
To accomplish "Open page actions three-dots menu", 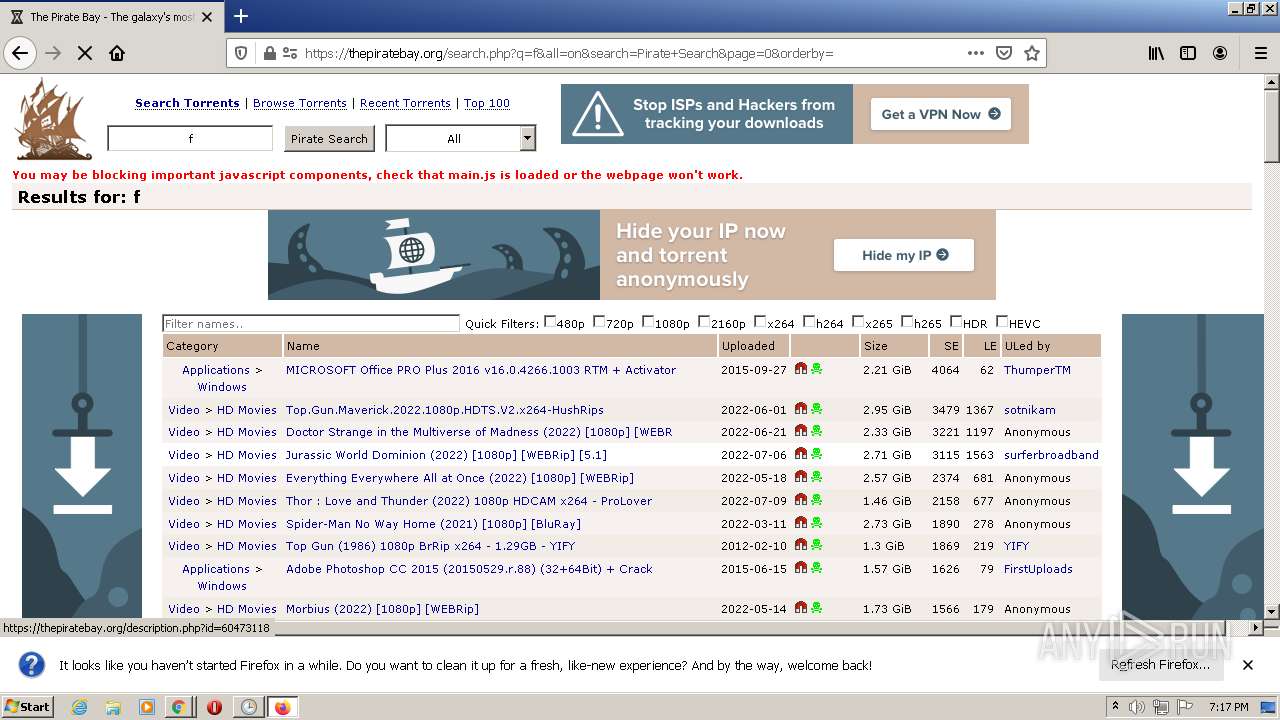I will coord(975,53).
